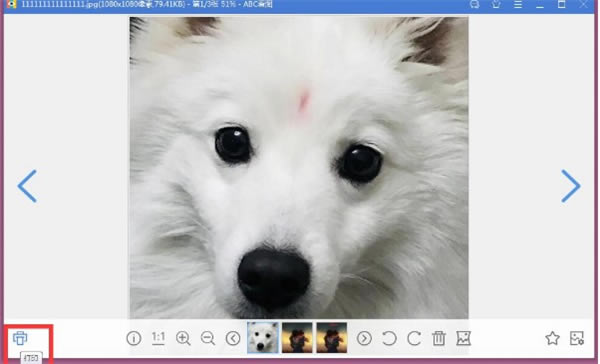Set the image to actual size with 1:1
Screen dimensions: 600x364
158,338
